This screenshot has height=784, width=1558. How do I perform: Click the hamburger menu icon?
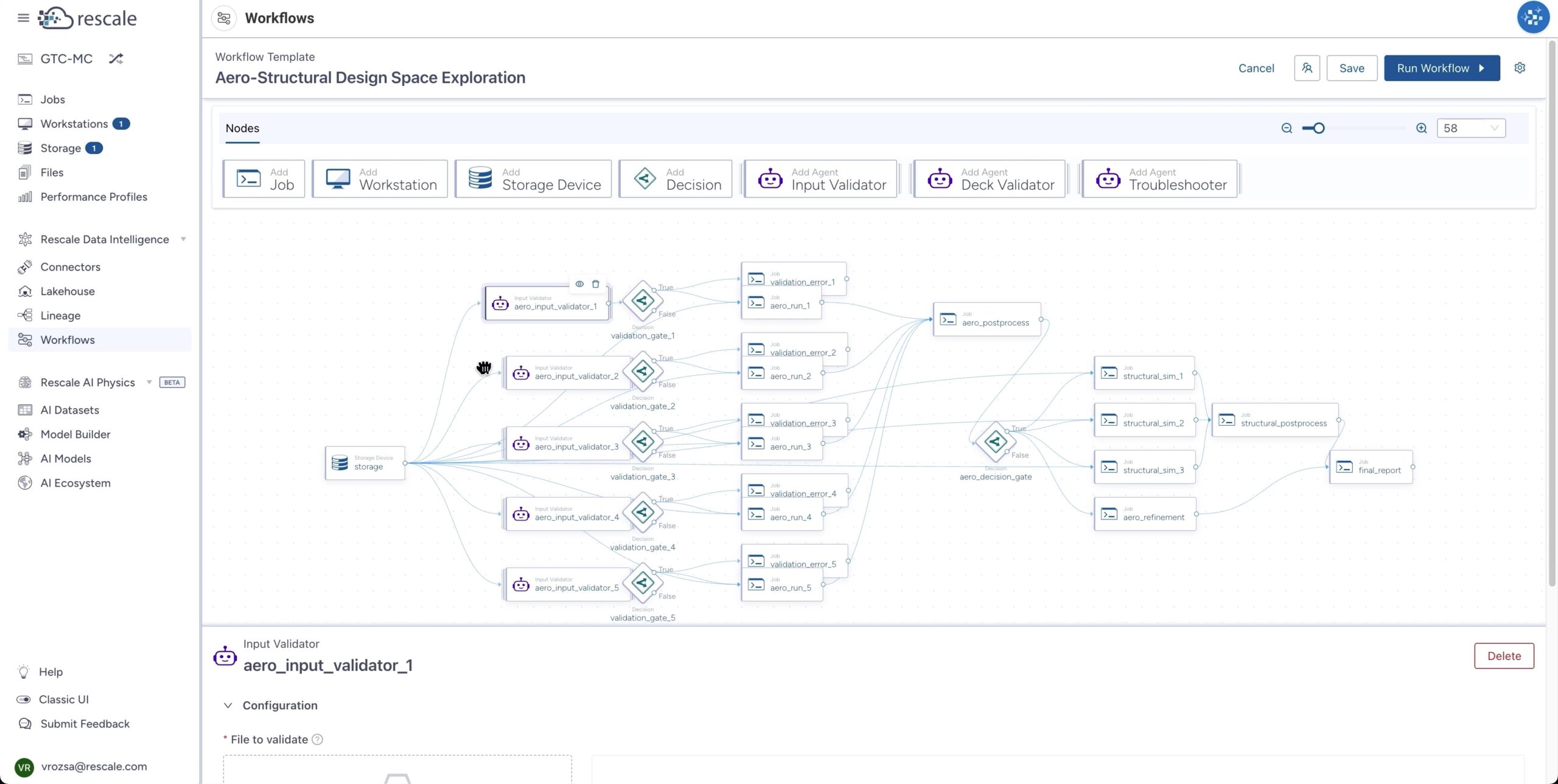coord(23,18)
